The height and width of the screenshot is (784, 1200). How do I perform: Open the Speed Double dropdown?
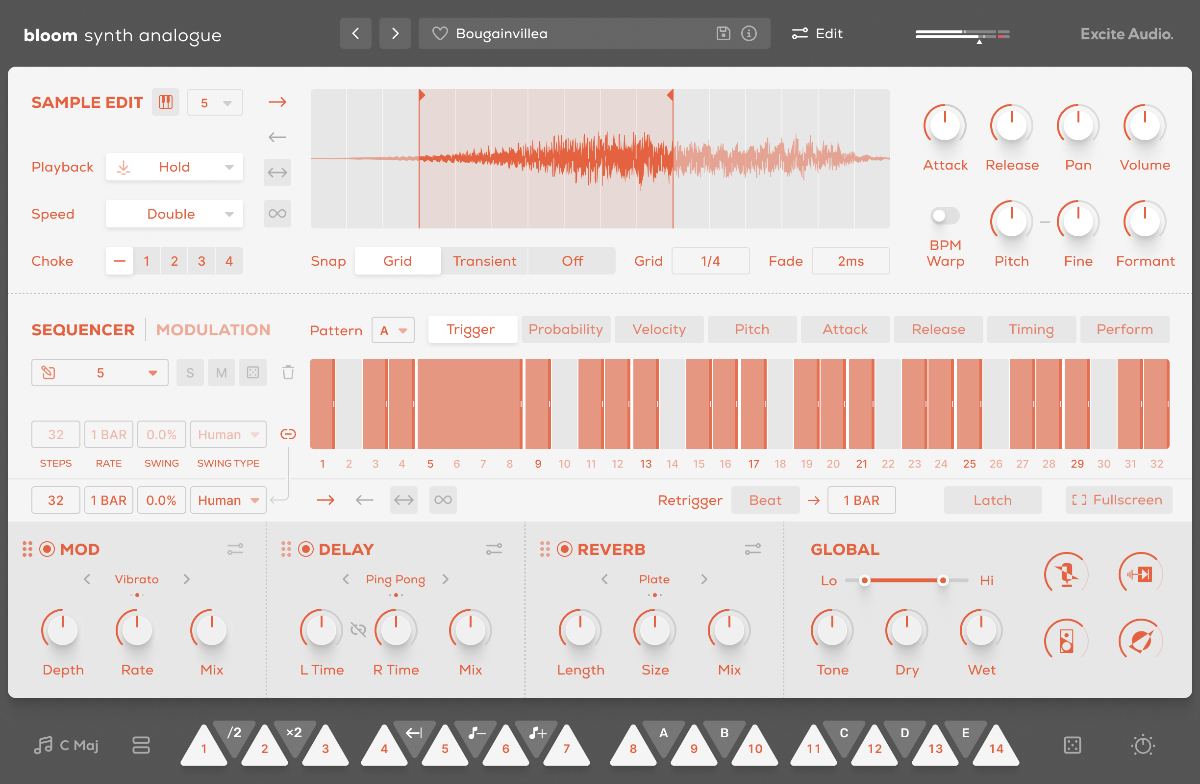click(x=174, y=214)
